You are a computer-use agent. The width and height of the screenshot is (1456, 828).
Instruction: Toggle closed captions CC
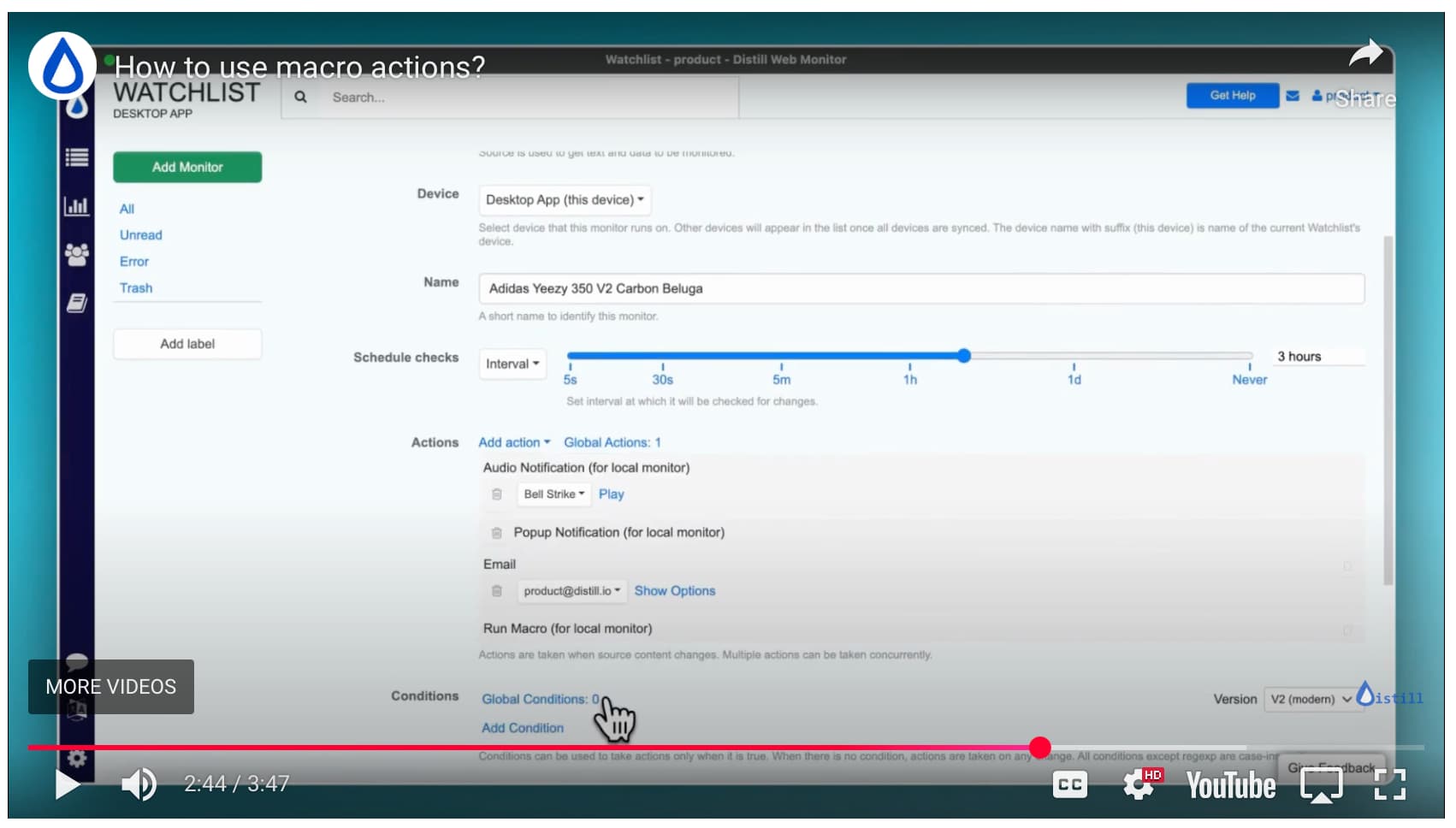[x=1069, y=784]
